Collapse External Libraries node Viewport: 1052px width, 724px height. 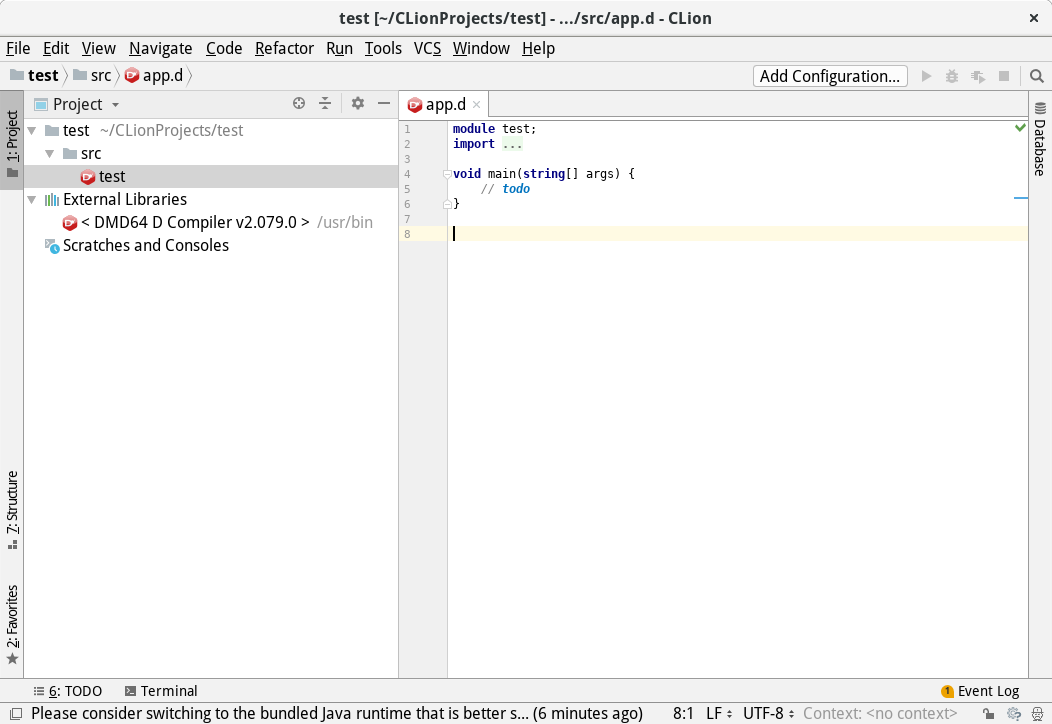32,199
